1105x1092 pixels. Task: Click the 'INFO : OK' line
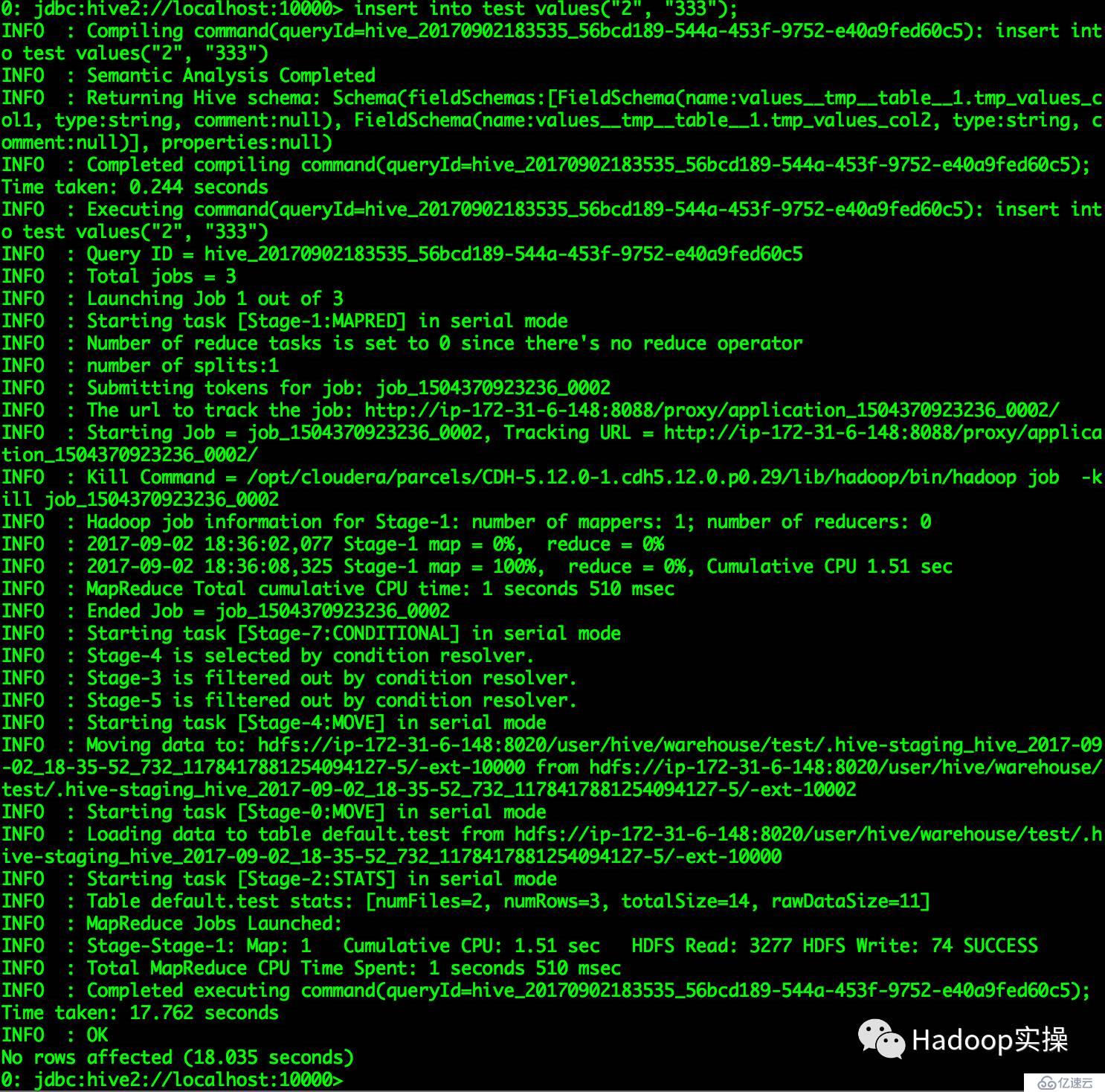pyautogui.click(x=54, y=1035)
